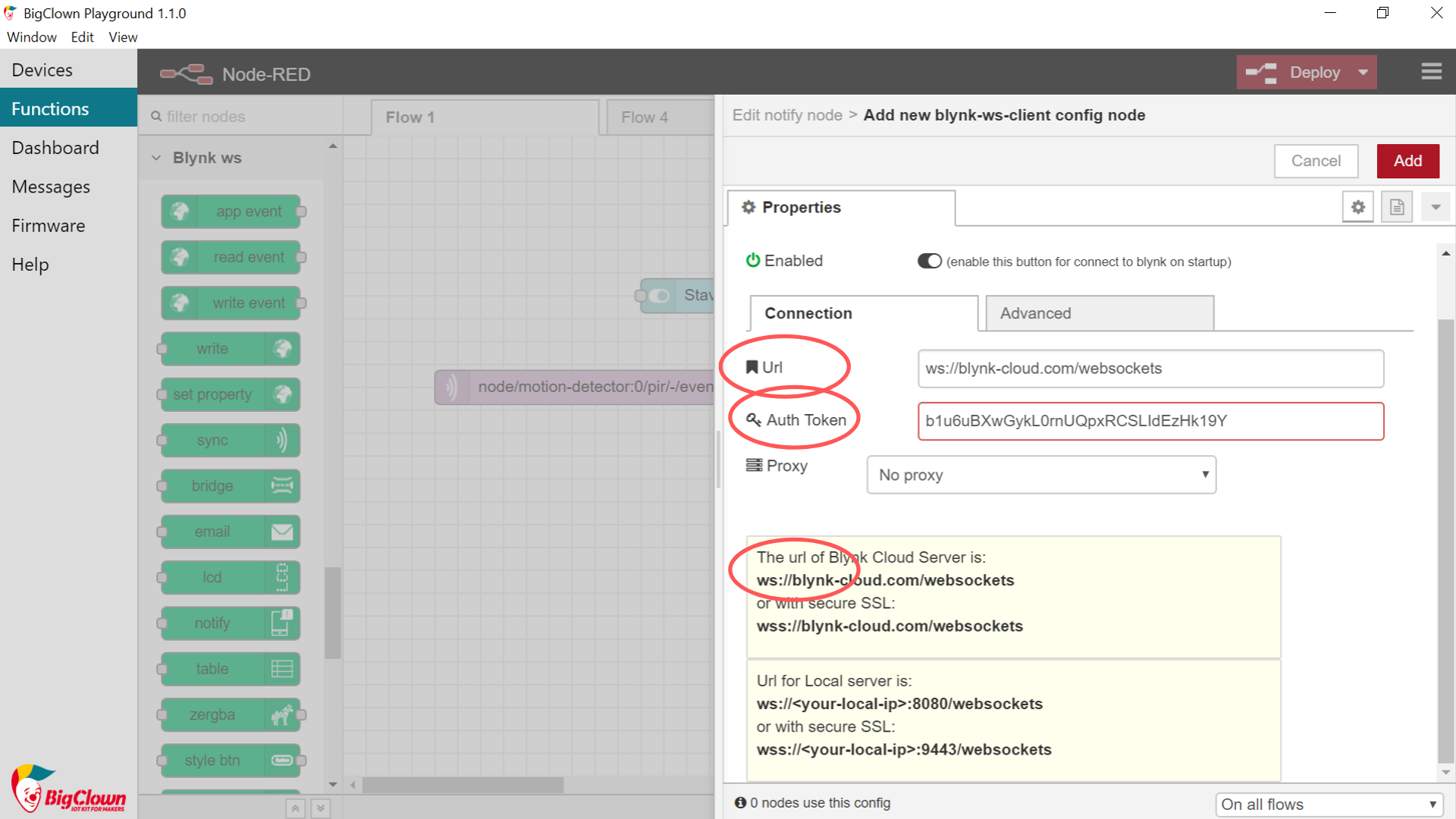
Task: Click the canvas horizontal scrollbar thumb
Action: coord(463,785)
